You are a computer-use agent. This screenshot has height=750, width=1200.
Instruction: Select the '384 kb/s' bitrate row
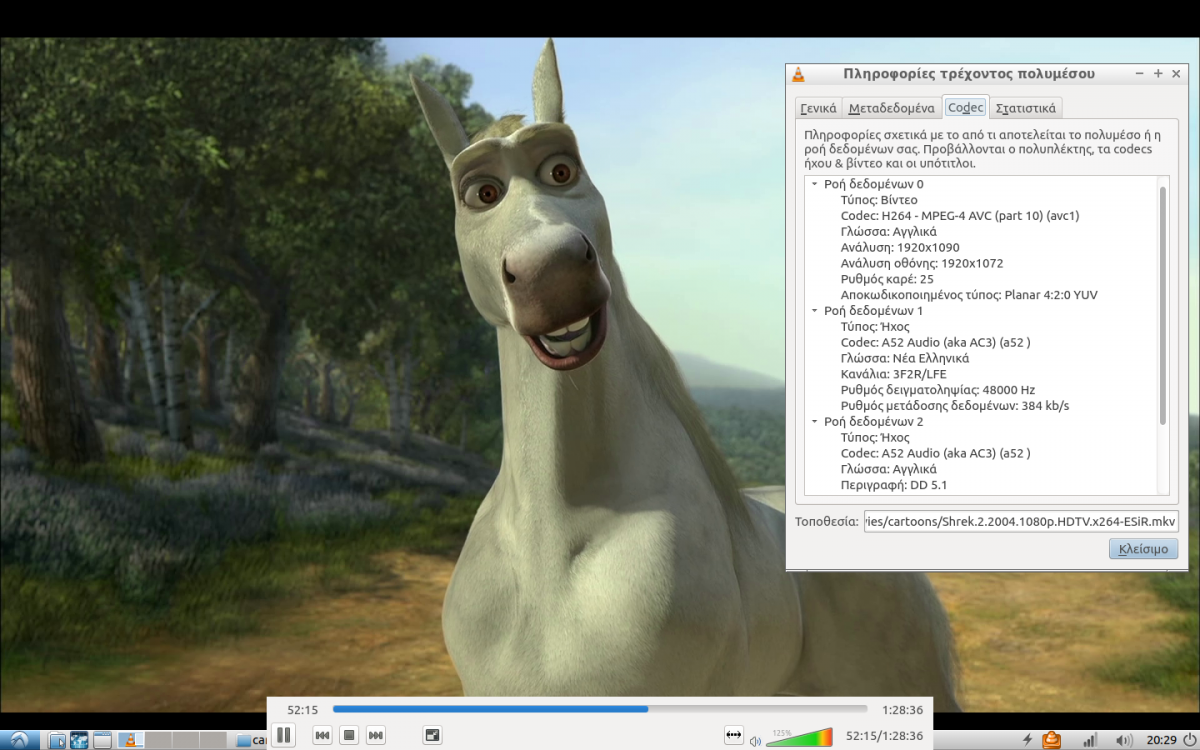tap(955, 406)
